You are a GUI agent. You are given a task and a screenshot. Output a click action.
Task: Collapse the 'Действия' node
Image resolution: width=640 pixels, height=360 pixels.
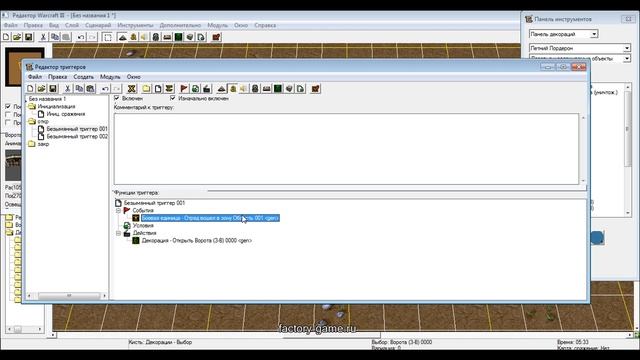click(118, 233)
